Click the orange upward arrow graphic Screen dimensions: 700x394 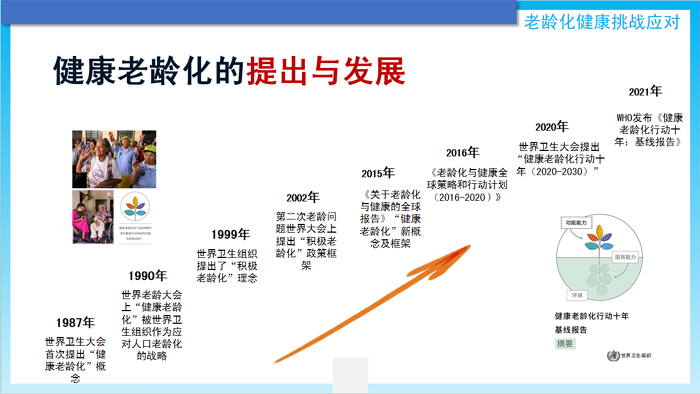coord(372,304)
